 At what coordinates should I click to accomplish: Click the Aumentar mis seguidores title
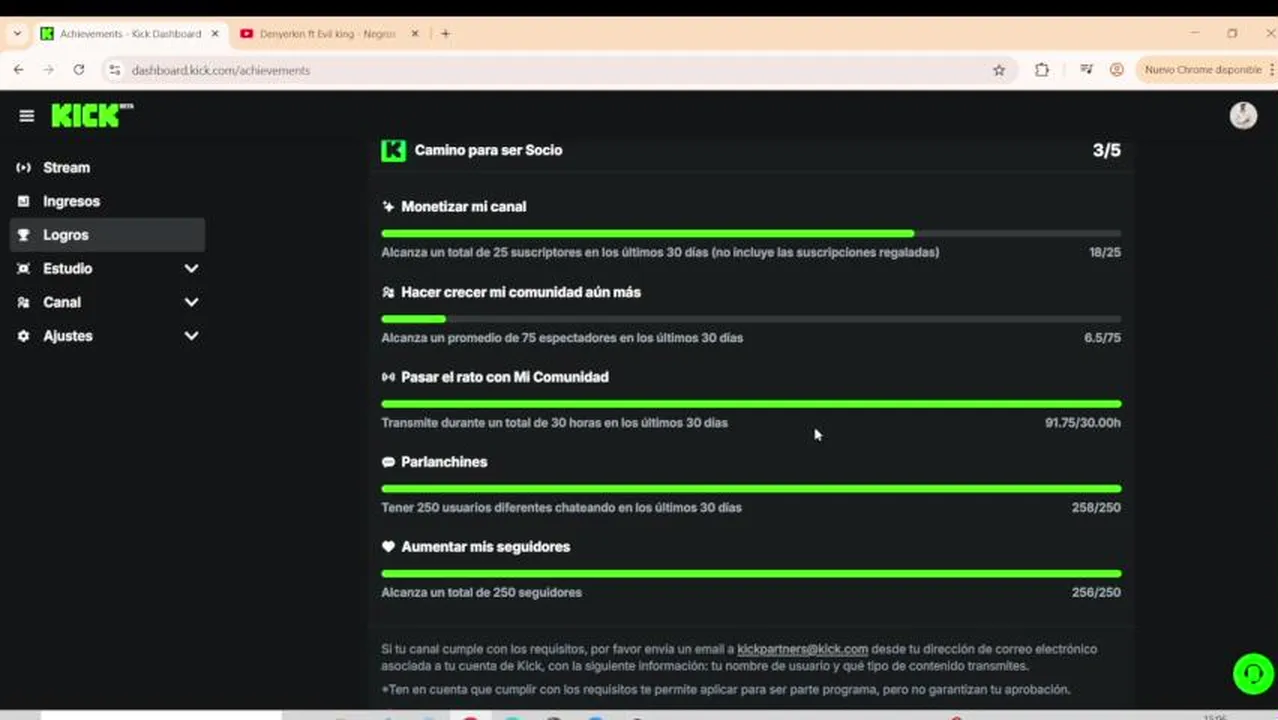(x=486, y=547)
